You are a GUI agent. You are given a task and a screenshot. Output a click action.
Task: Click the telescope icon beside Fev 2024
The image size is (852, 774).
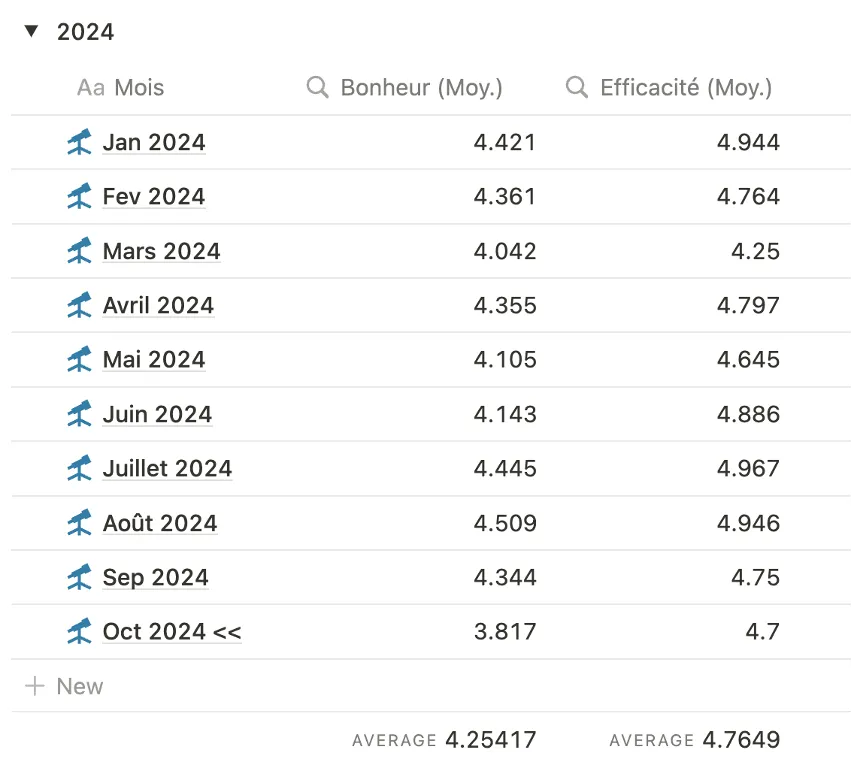point(79,196)
